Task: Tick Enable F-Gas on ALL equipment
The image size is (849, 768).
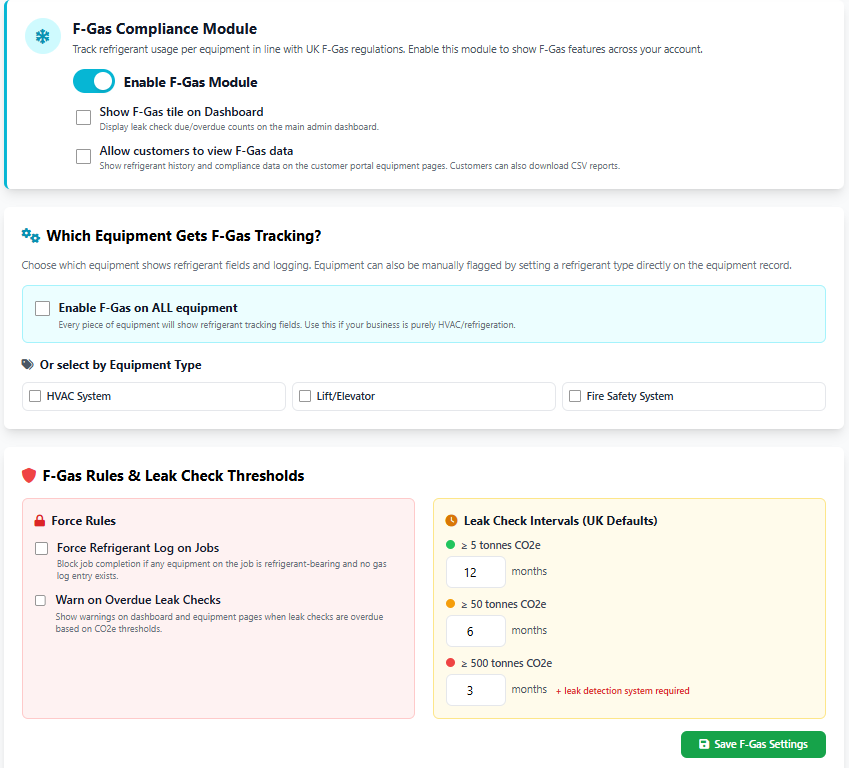Action: (x=42, y=308)
